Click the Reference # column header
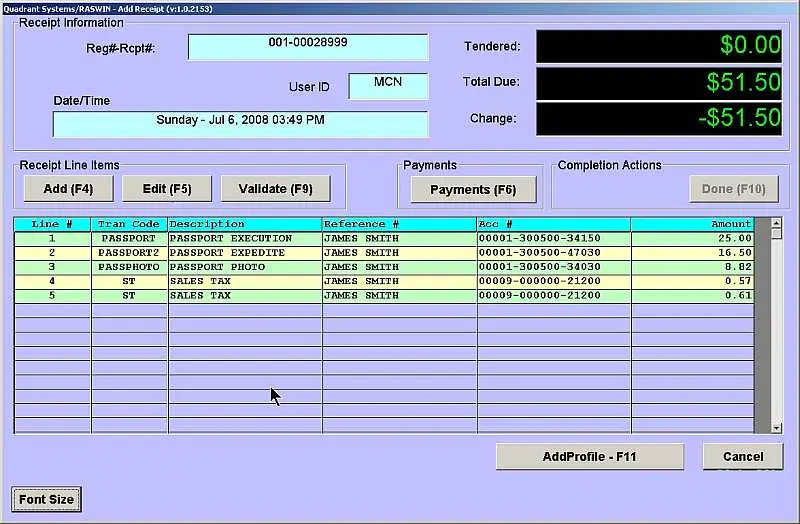Image resolution: width=800 pixels, height=524 pixels. tap(399, 224)
